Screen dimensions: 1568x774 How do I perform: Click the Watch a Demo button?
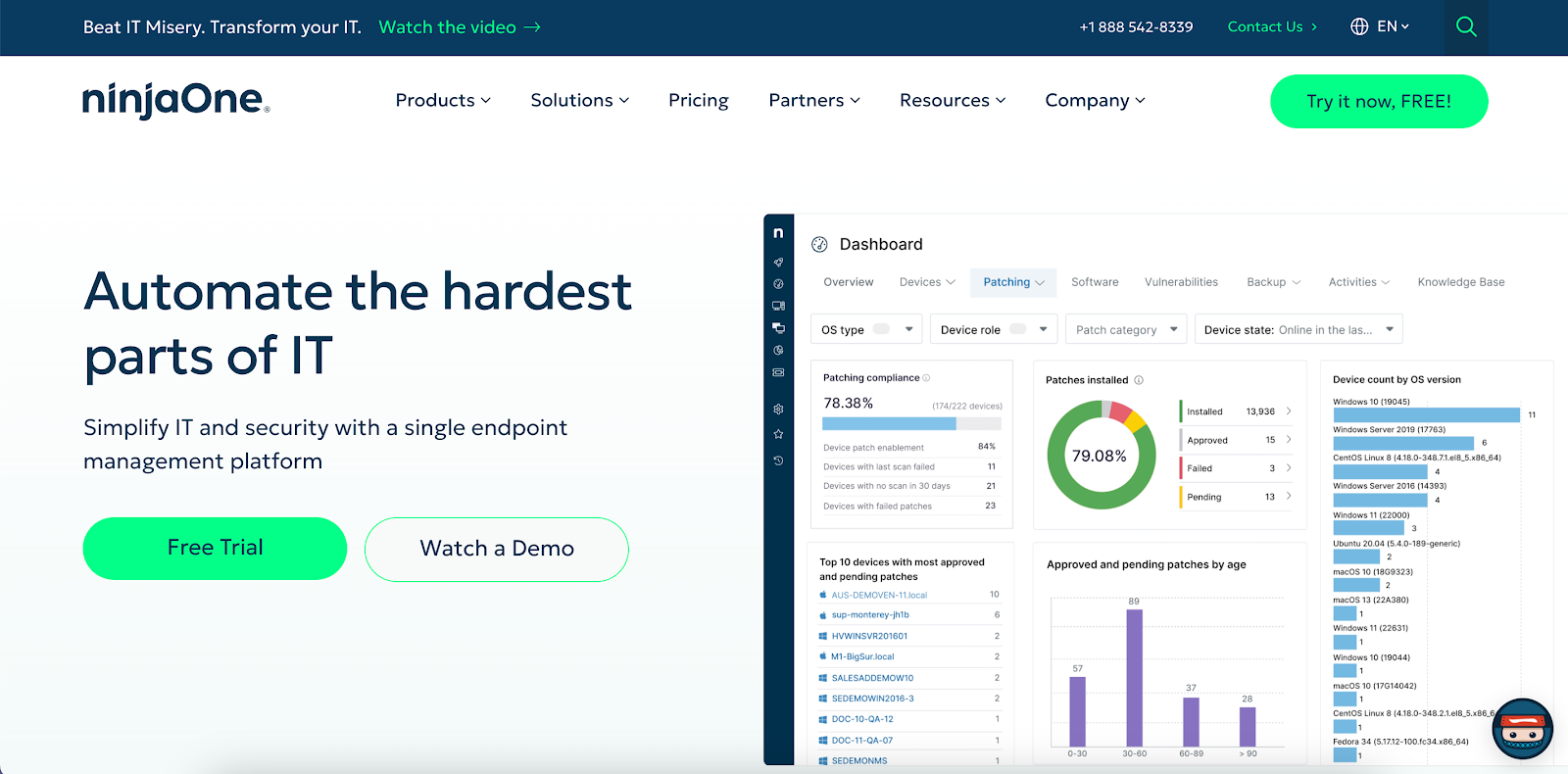click(497, 549)
